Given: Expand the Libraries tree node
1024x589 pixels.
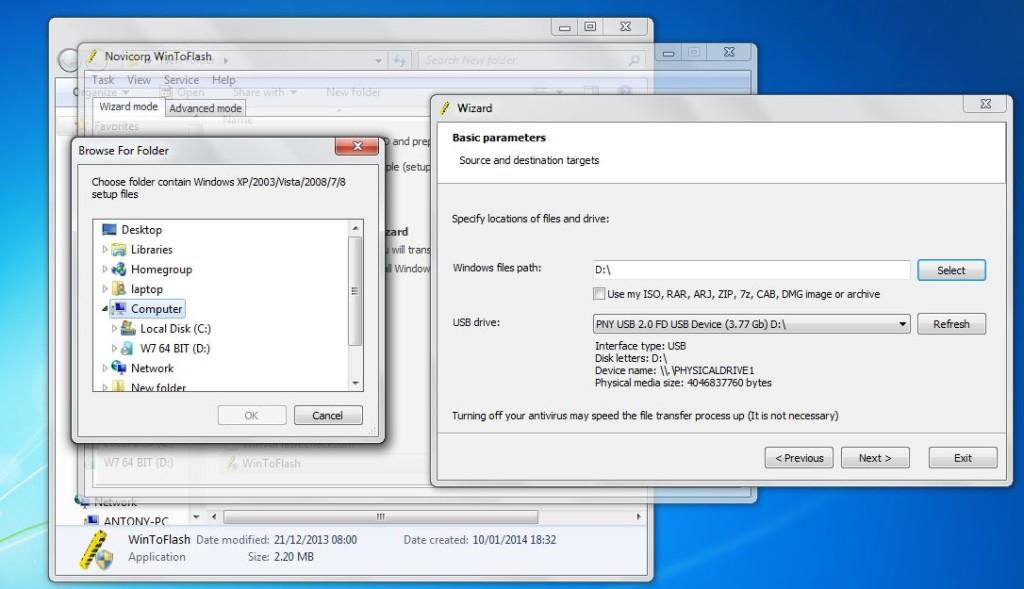Looking at the screenshot, I should click(x=103, y=249).
